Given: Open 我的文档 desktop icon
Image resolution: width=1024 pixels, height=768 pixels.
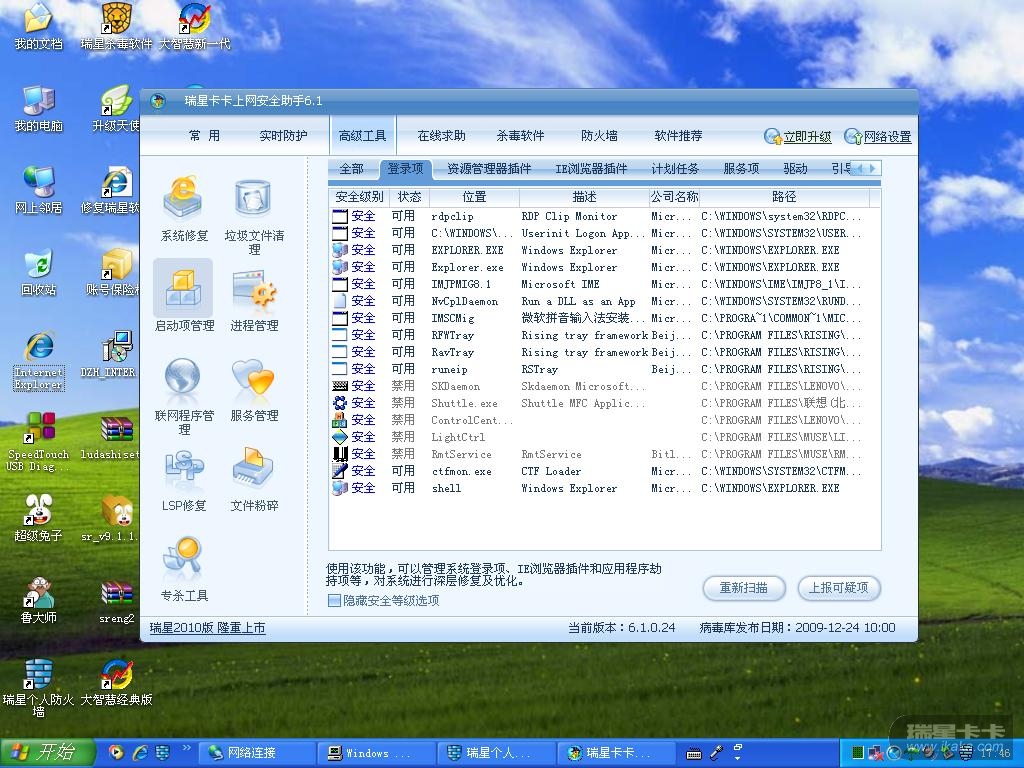Looking at the screenshot, I should 39,27.
